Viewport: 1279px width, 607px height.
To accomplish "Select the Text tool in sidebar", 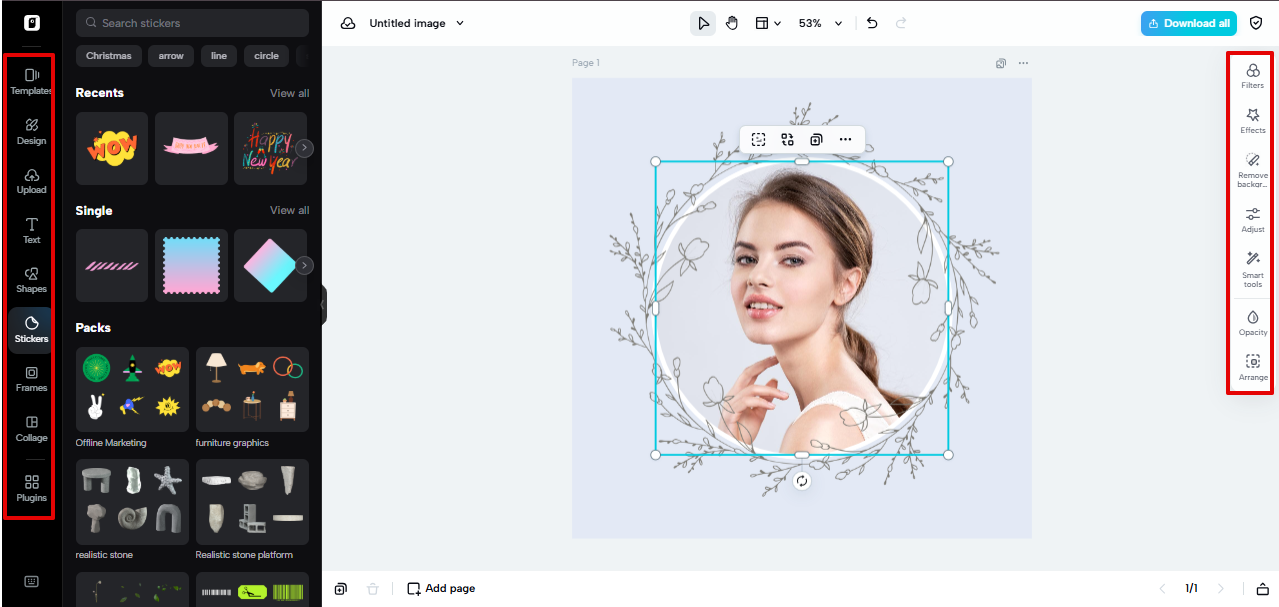I will click(x=31, y=231).
